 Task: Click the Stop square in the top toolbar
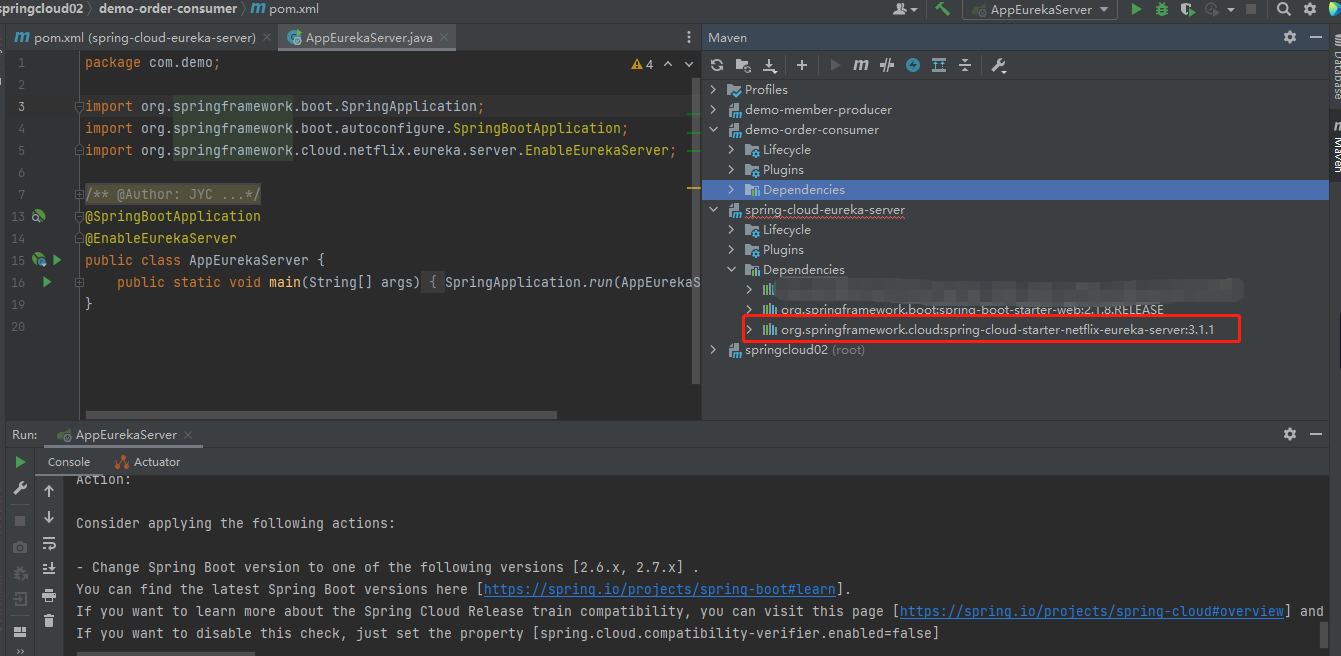pyautogui.click(x=1251, y=9)
